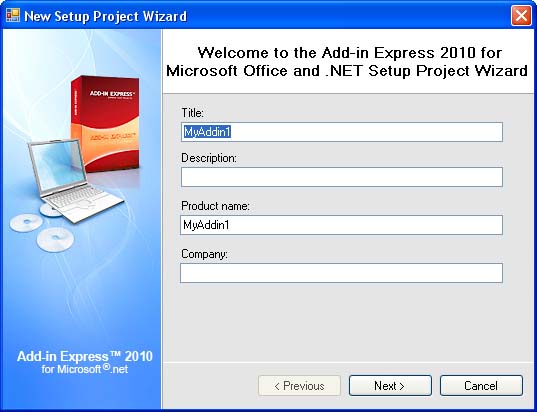Cancel the setup project wizard
Image resolution: width=537 pixels, height=412 pixels.
coord(481,386)
